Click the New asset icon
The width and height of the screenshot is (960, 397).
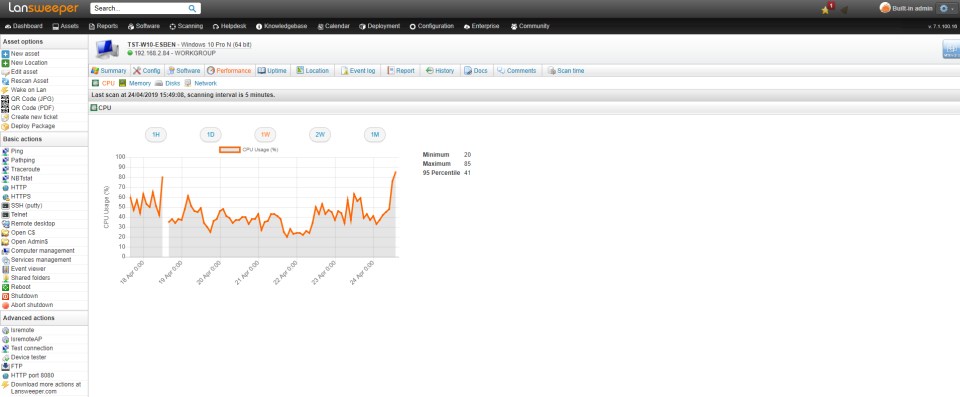pyautogui.click(x=6, y=54)
